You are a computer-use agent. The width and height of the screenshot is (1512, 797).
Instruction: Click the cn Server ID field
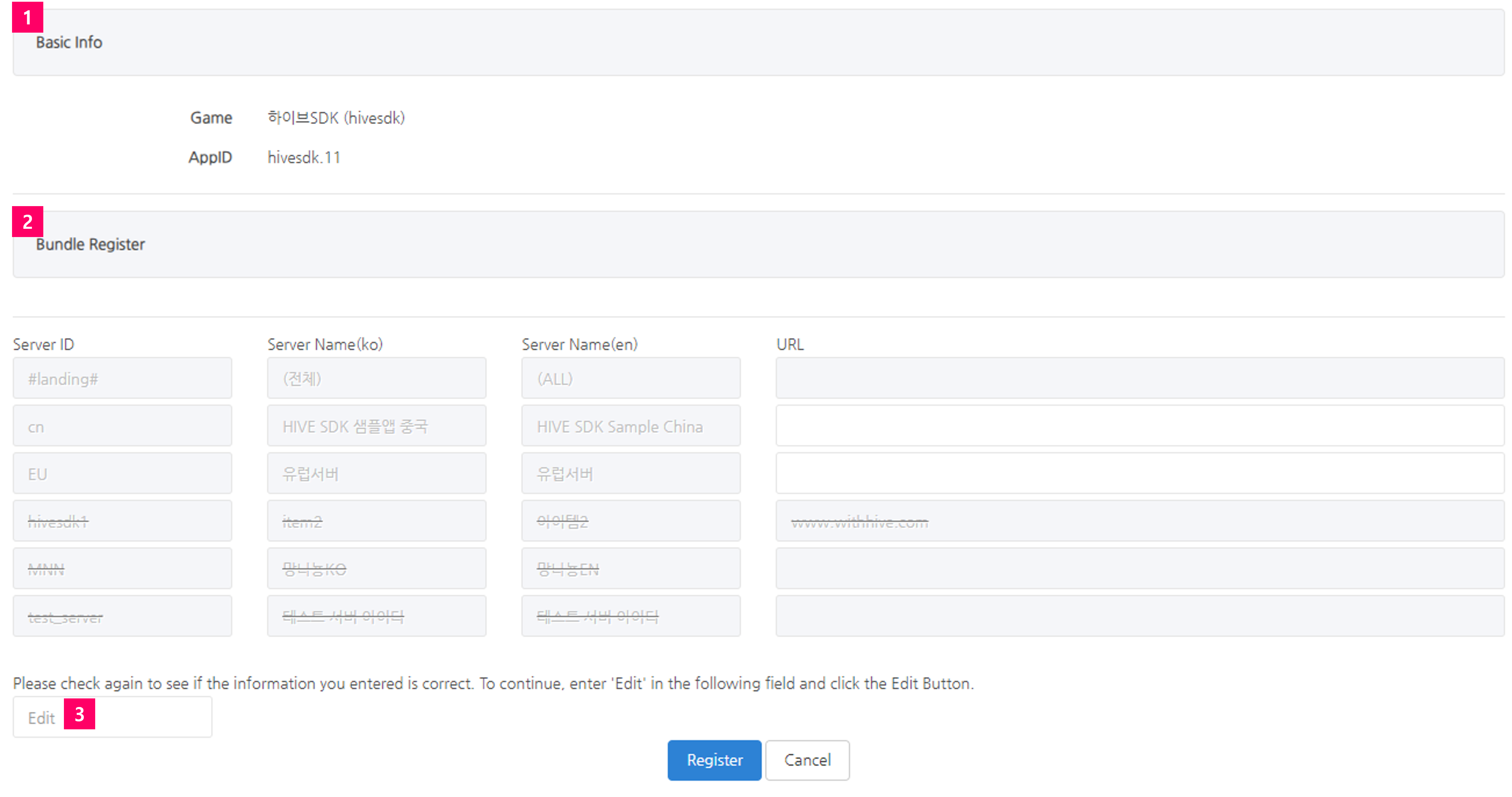click(x=123, y=426)
